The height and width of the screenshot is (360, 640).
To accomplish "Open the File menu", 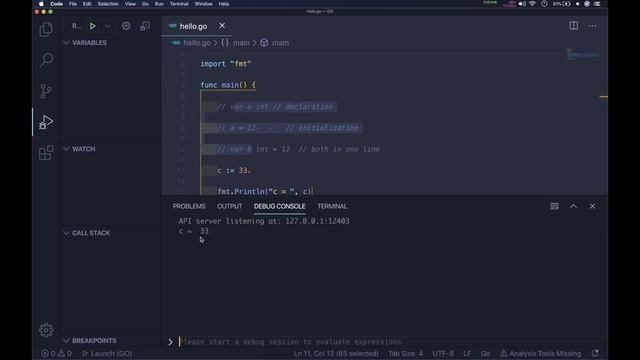I will pyautogui.click(x=73, y=4).
